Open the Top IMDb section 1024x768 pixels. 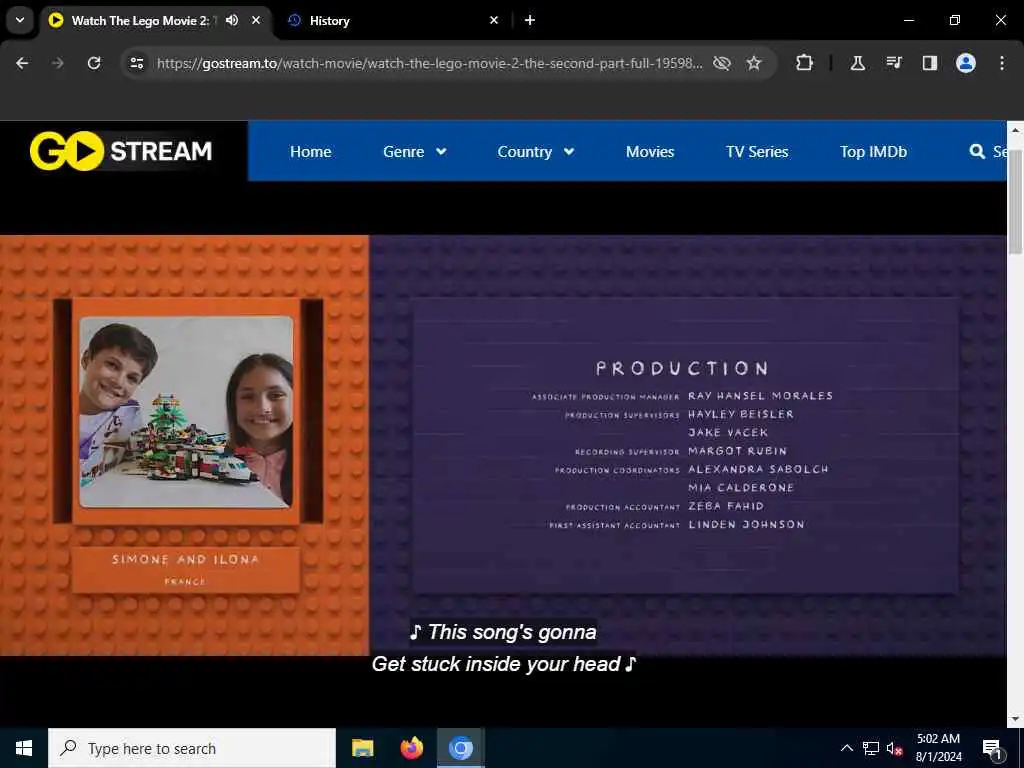[x=873, y=152]
